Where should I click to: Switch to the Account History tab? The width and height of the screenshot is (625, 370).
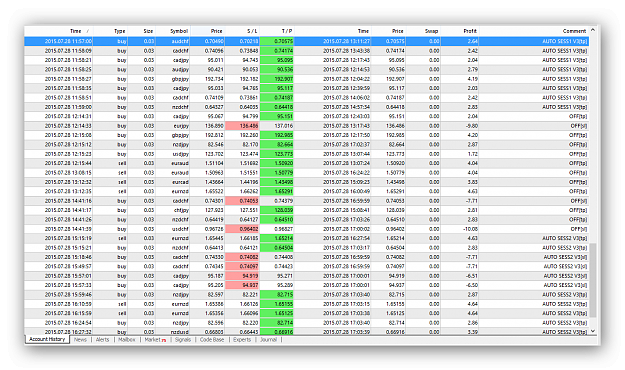(47, 339)
